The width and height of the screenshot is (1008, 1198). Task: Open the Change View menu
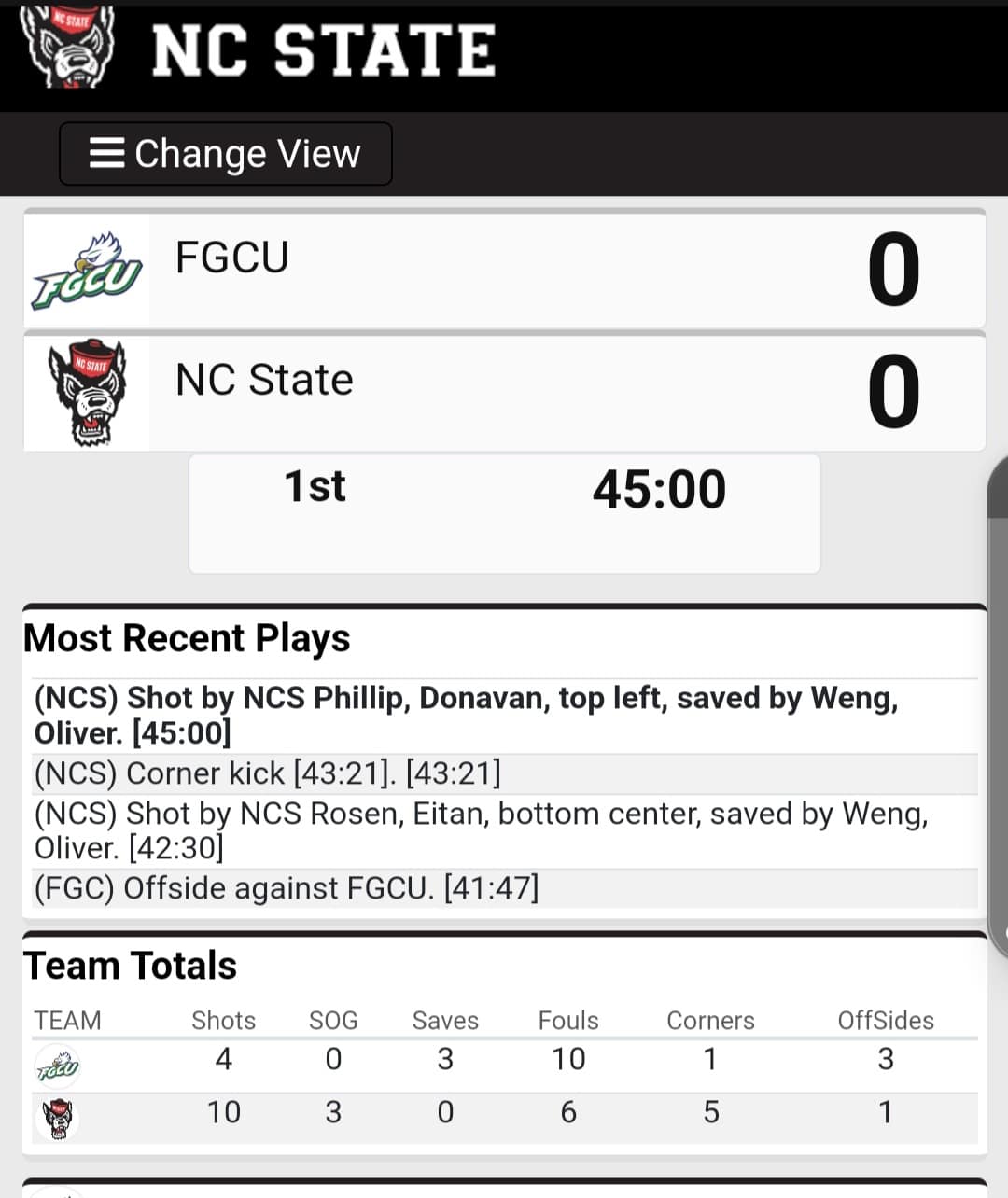click(226, 154)
